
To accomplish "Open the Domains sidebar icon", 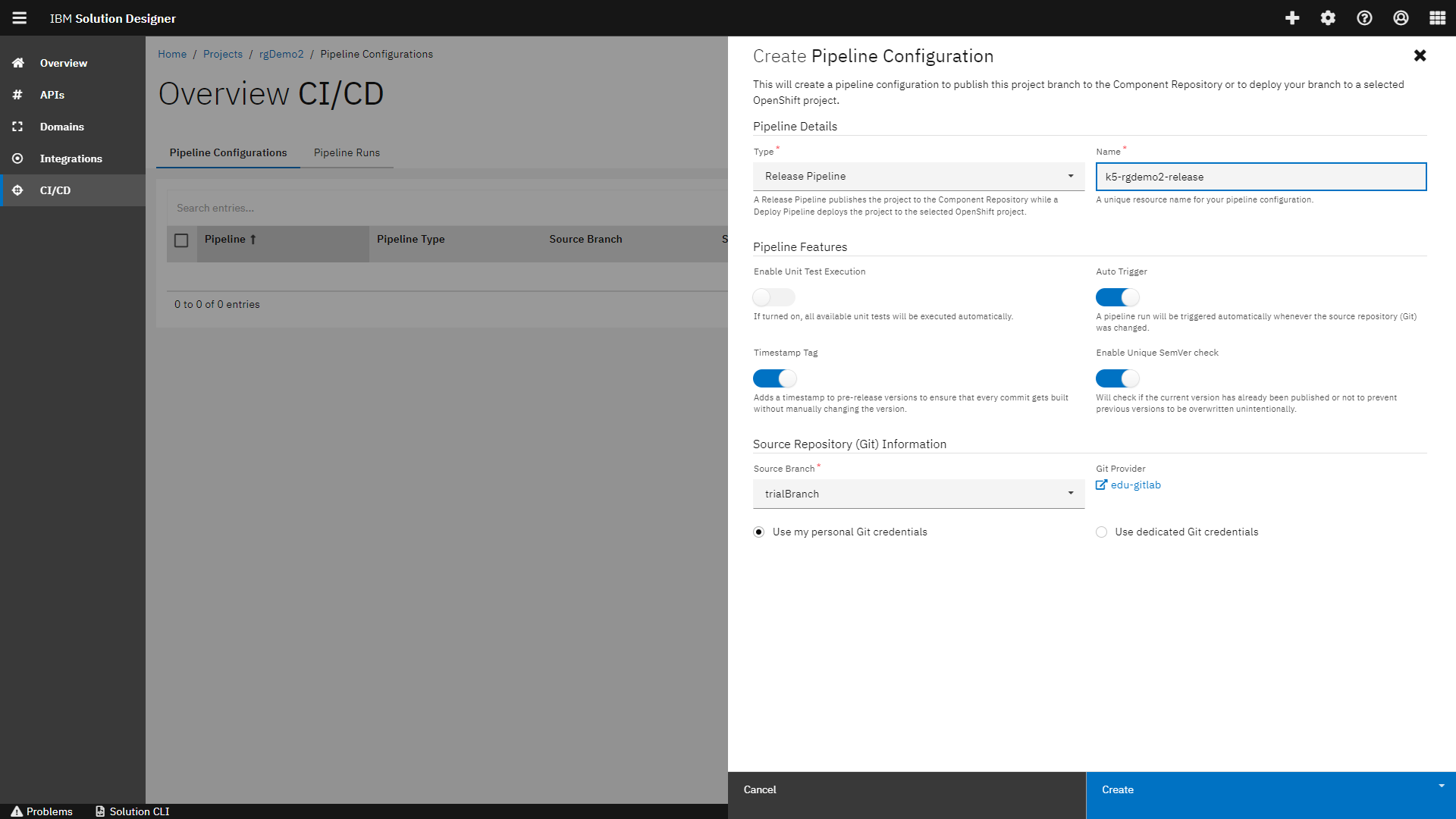I will point(17,127).
